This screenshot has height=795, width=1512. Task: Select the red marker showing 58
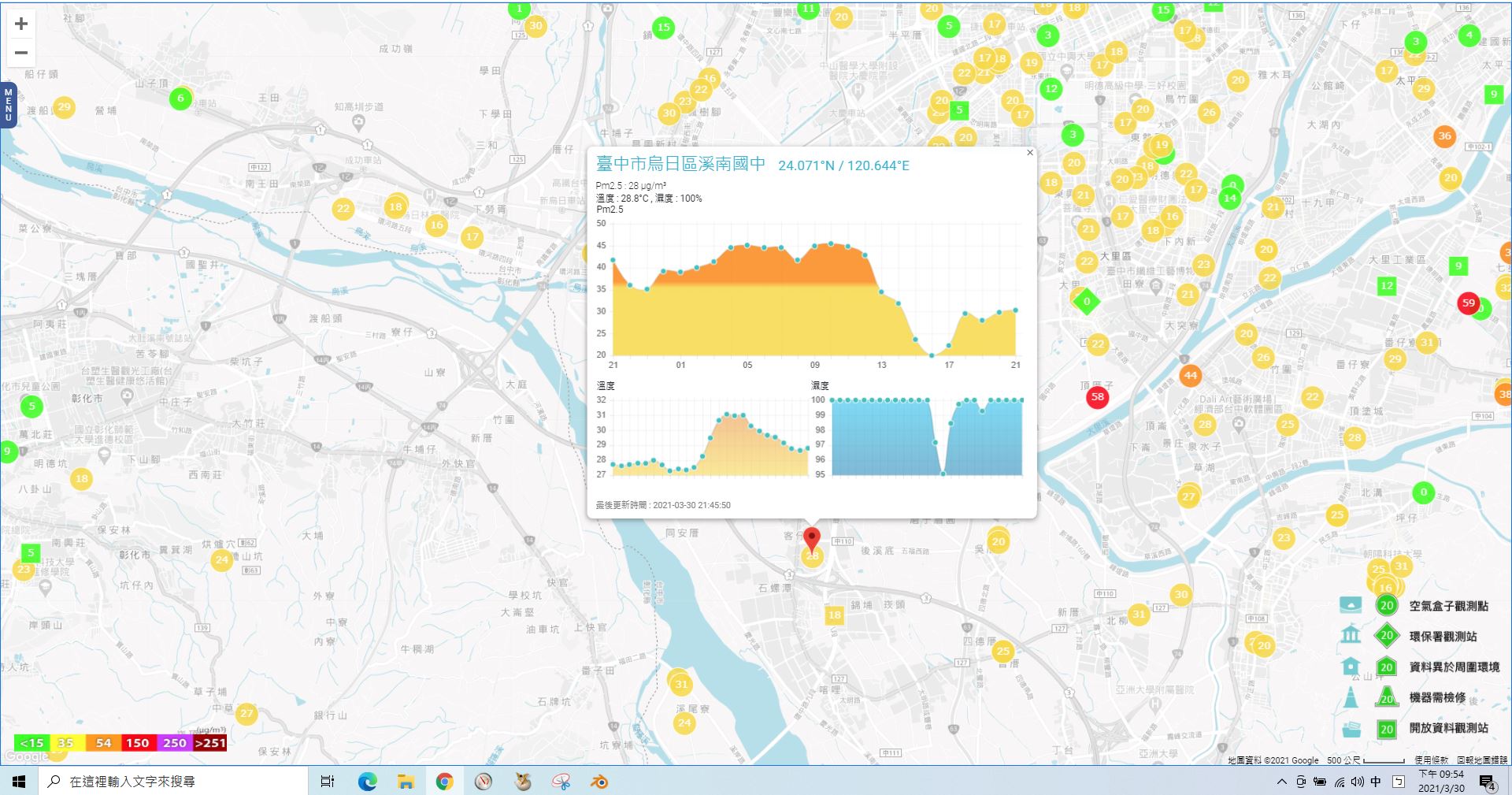[1097, 397]
